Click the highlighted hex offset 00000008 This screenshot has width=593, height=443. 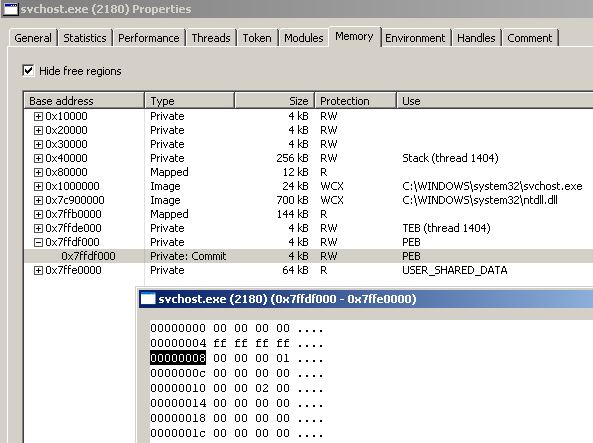pos(178,358)
